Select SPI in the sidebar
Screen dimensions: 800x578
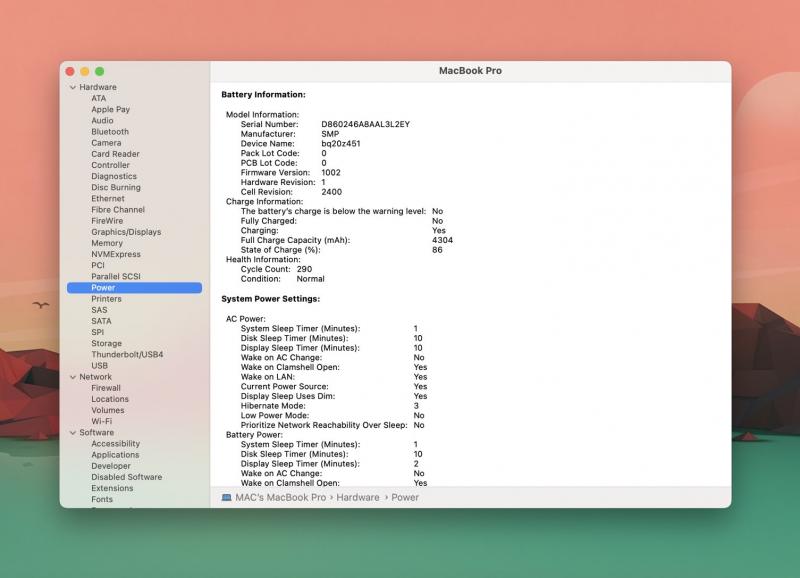click(97, 333)
